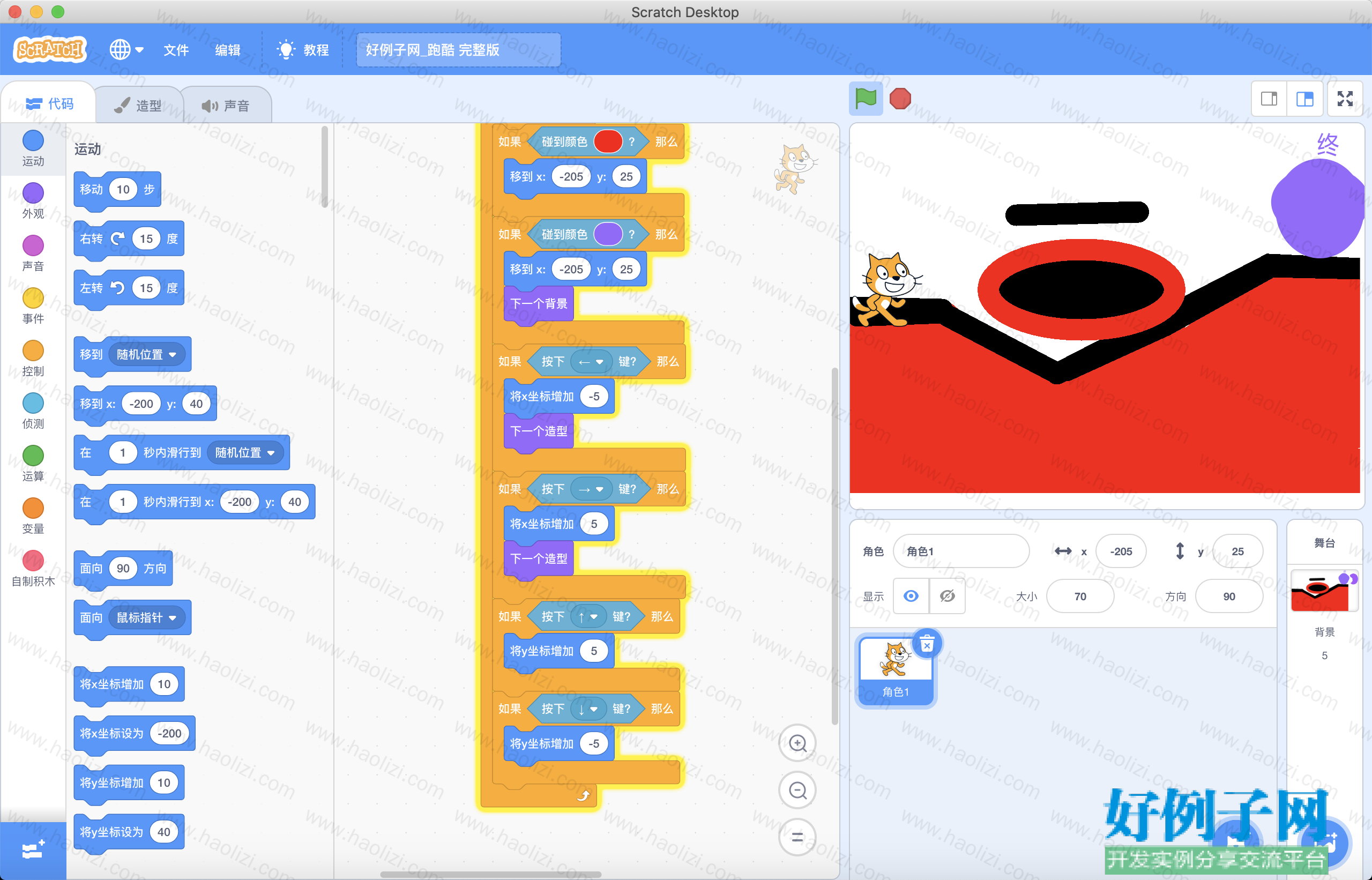This screenshot has width=1372, height=880.
Task: Reset workspace zoom to default
Action: [x=797, y=838]
